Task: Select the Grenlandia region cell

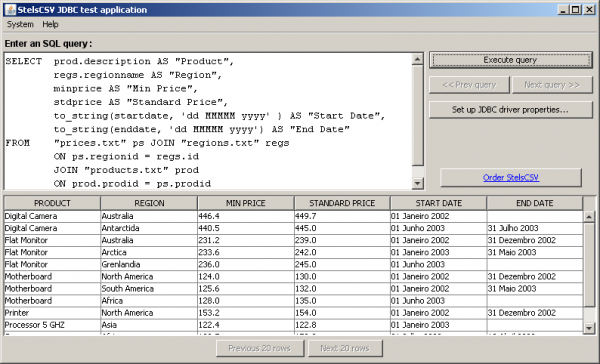Action: coord(149,265)
